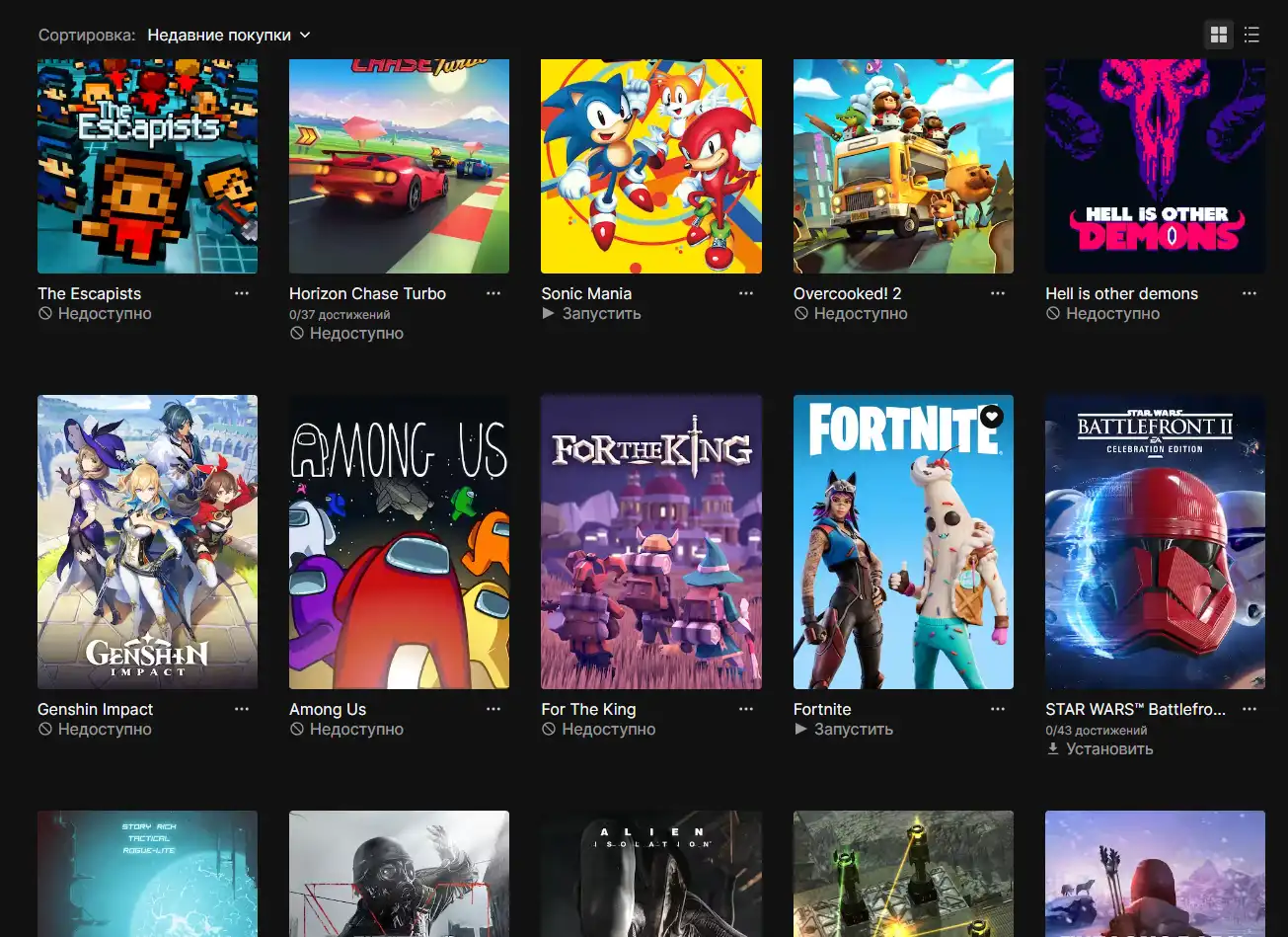This screenshot has height=937, width=1288.
Task: Open For The King three-dot menu
Action: (746, 709)
